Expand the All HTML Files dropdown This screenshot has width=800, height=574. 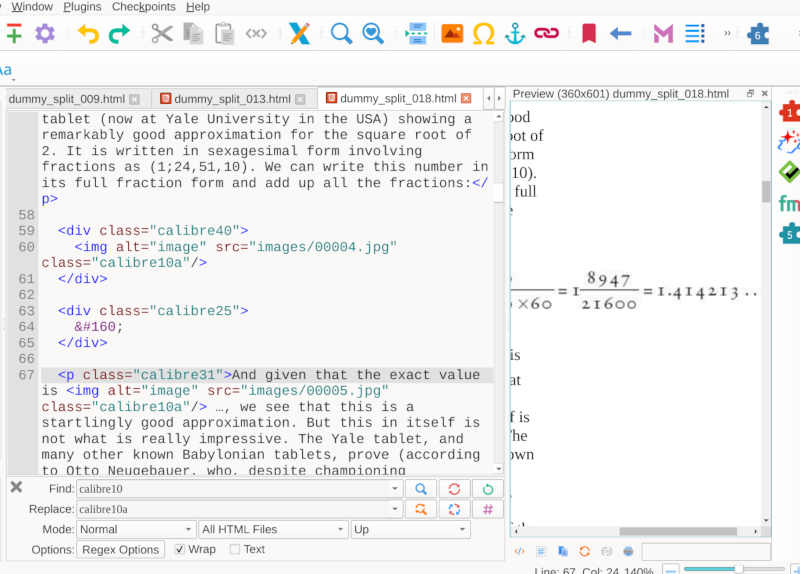271,529
